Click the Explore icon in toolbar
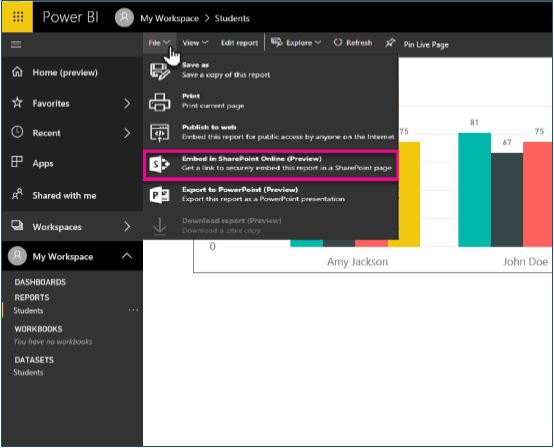Viewport: 554px width, 448px height. point(277,43)
